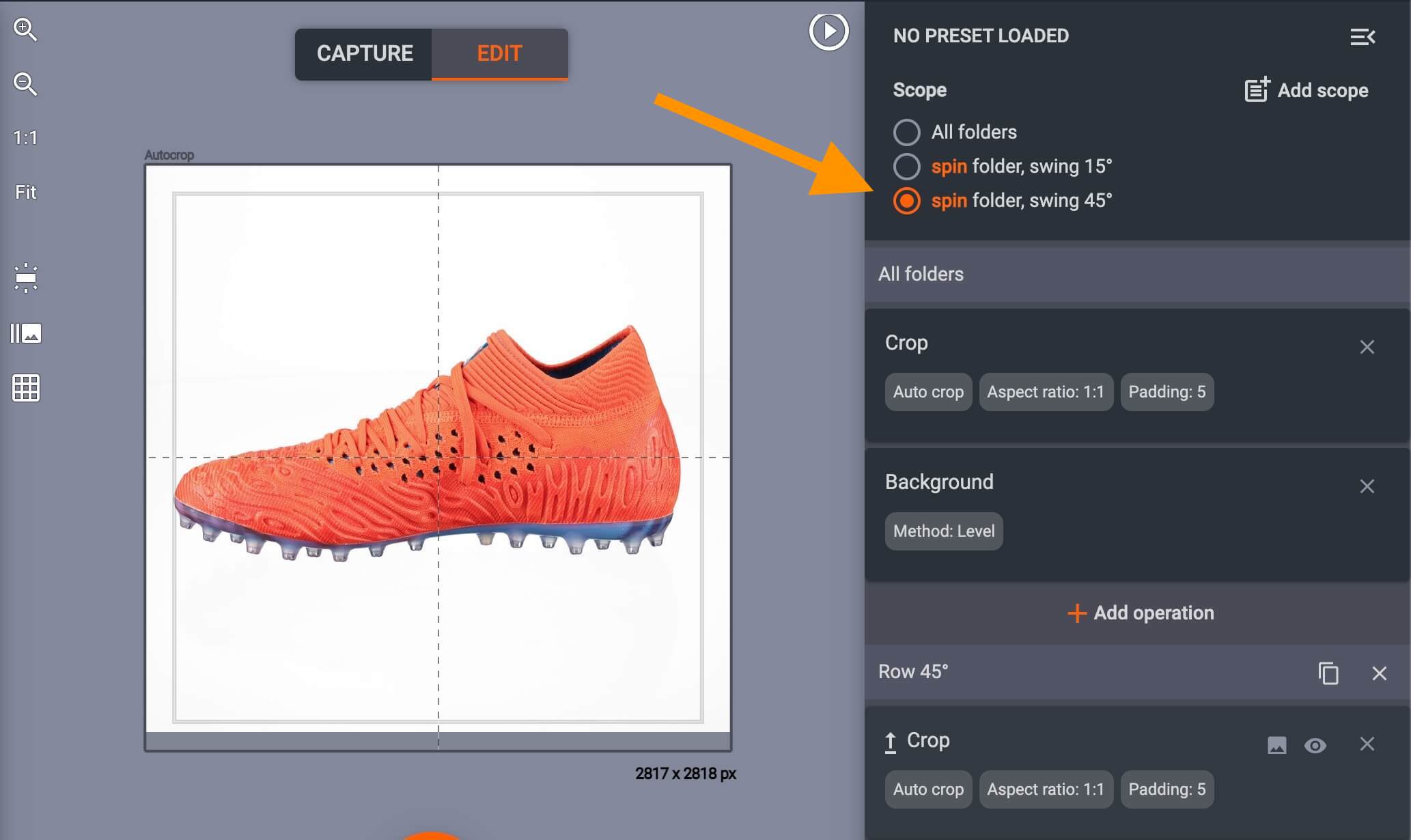Open Method: Level setting in Background
Image resolution: width=1411 pixels, height=840 pixels.
point(944,531)
